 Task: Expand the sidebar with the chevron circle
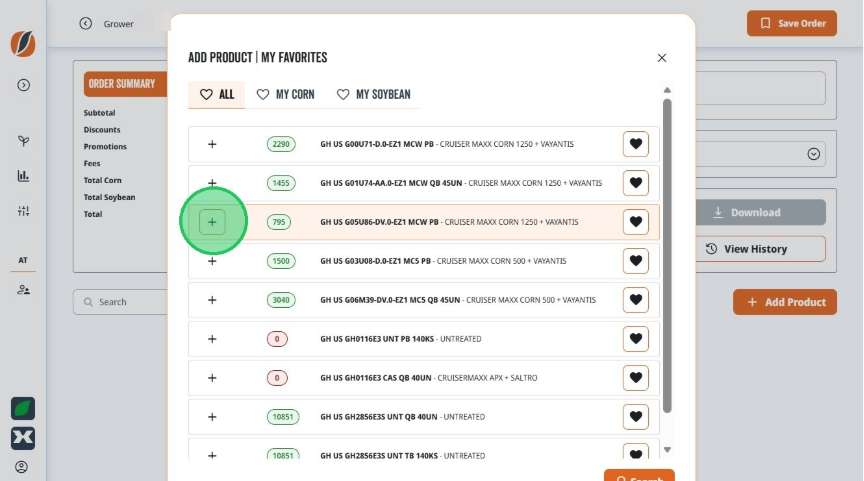[x=23, y=85]
